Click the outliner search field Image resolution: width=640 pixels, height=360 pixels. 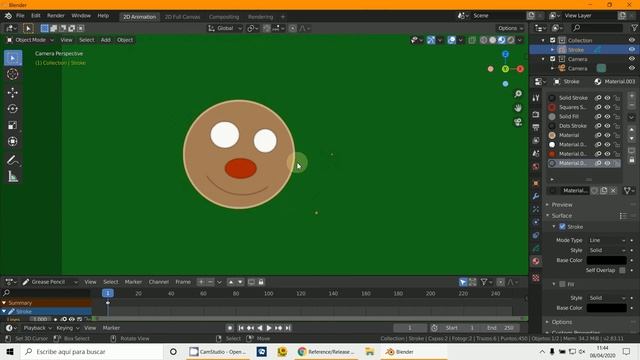click(x=597, y=28)
